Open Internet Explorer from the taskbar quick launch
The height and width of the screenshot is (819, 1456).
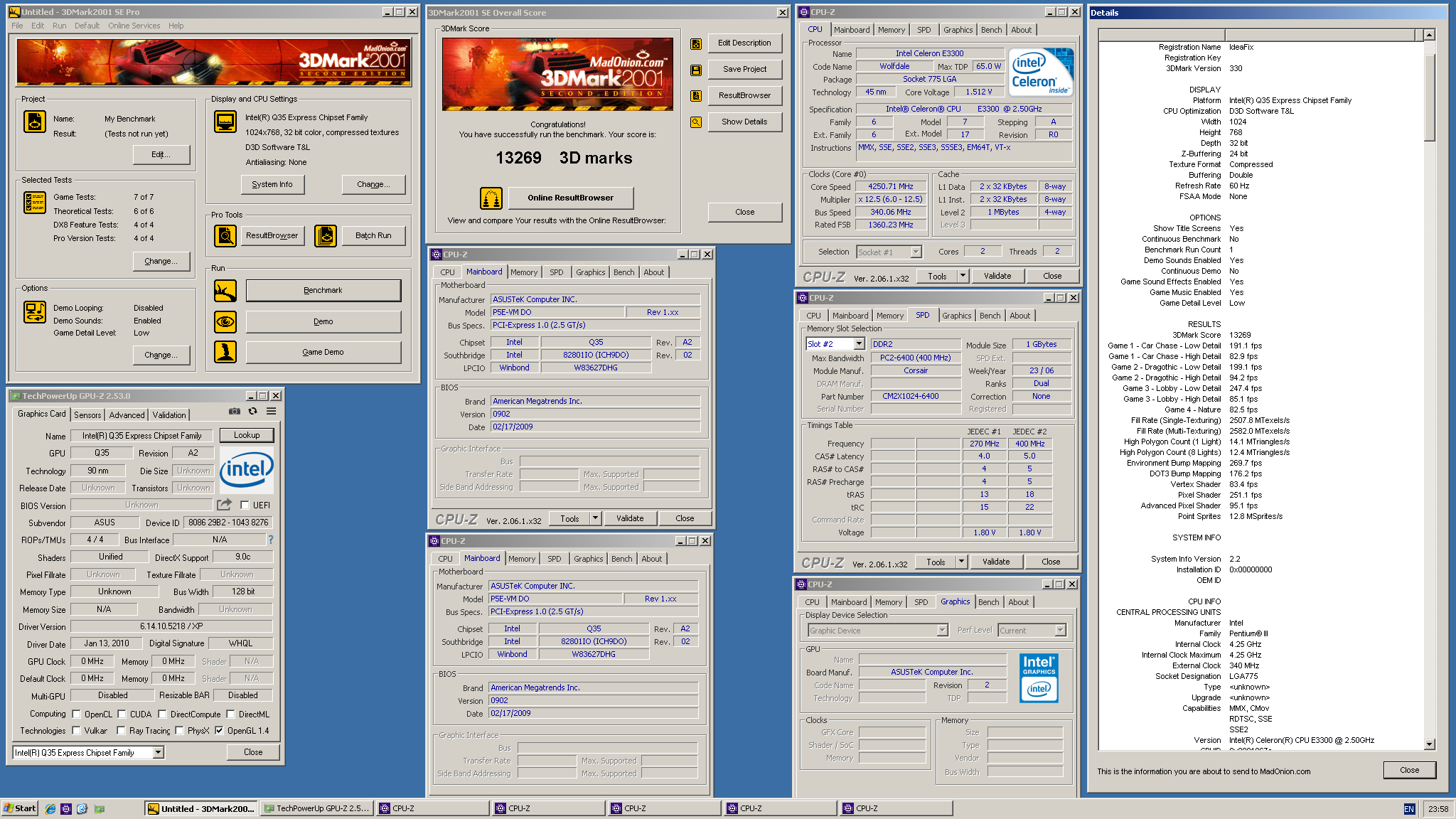click(50, 808)
